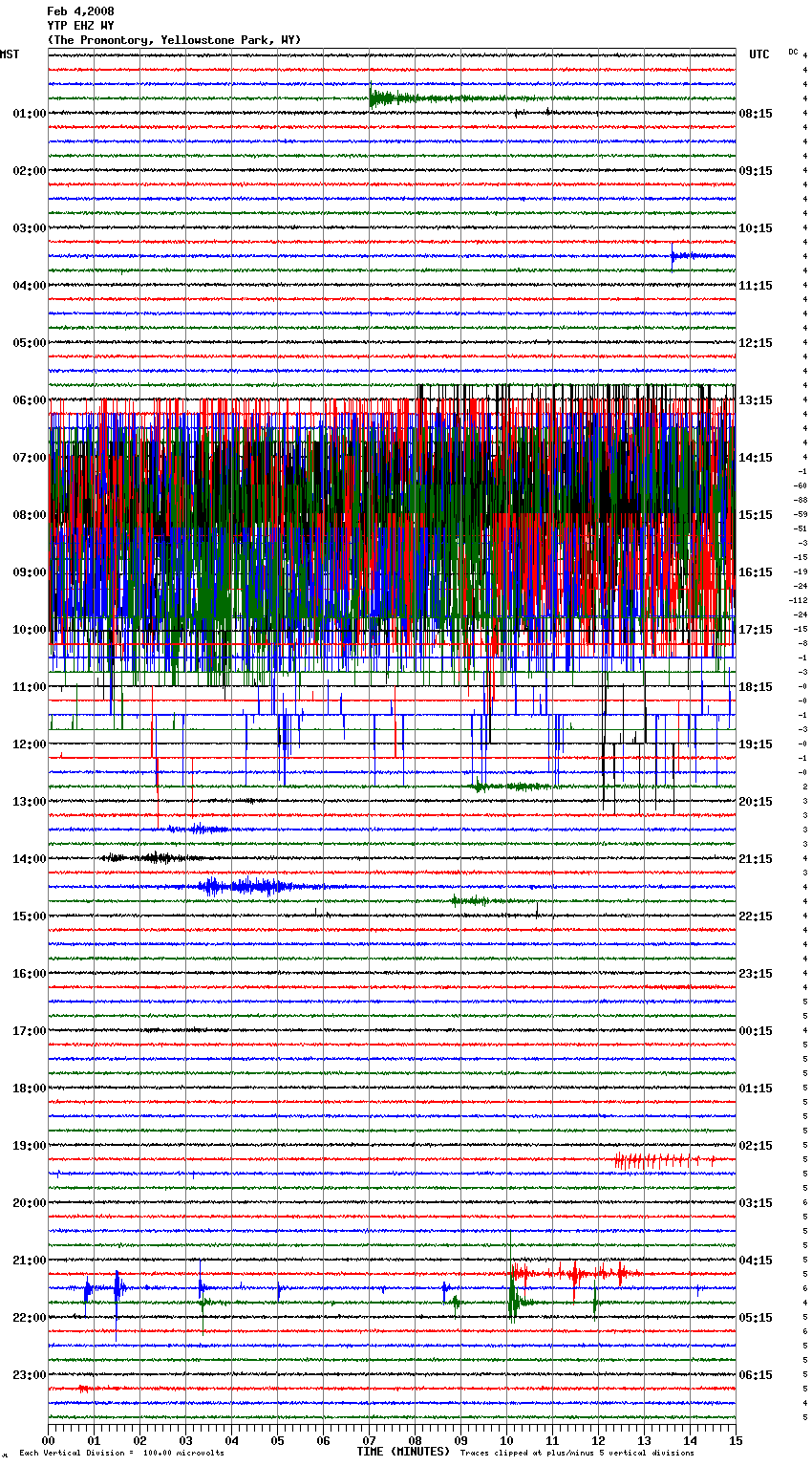Viewport: 812px width, 1466px height.
Task: Click the 21:15 UTC time label
Action: 756,859
